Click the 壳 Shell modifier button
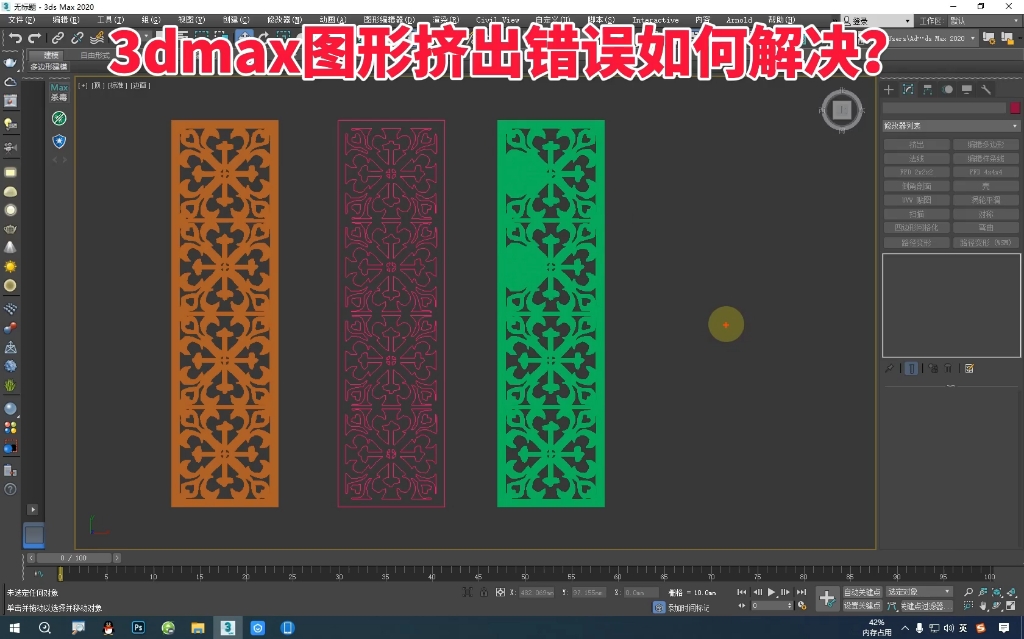 point(986,186)
